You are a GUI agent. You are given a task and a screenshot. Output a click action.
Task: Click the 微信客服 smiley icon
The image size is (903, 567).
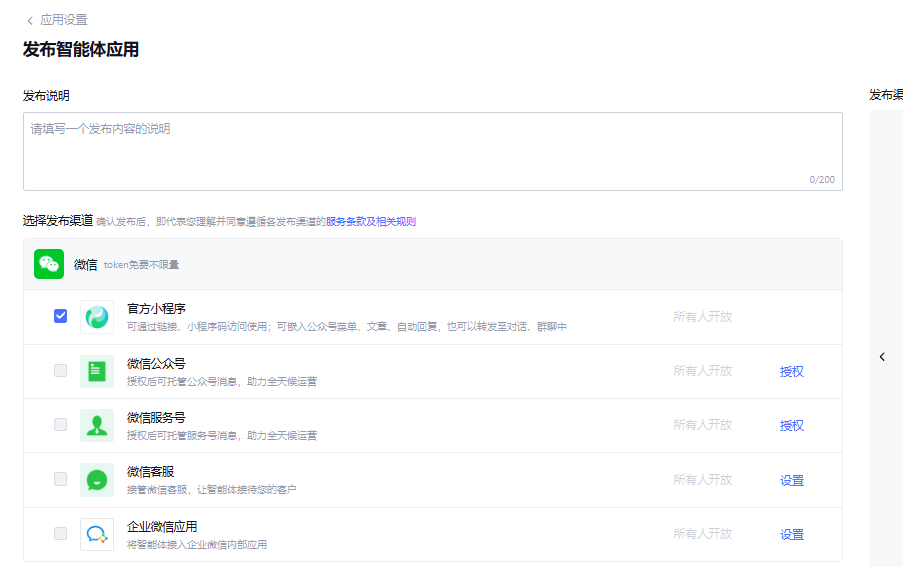97,480
